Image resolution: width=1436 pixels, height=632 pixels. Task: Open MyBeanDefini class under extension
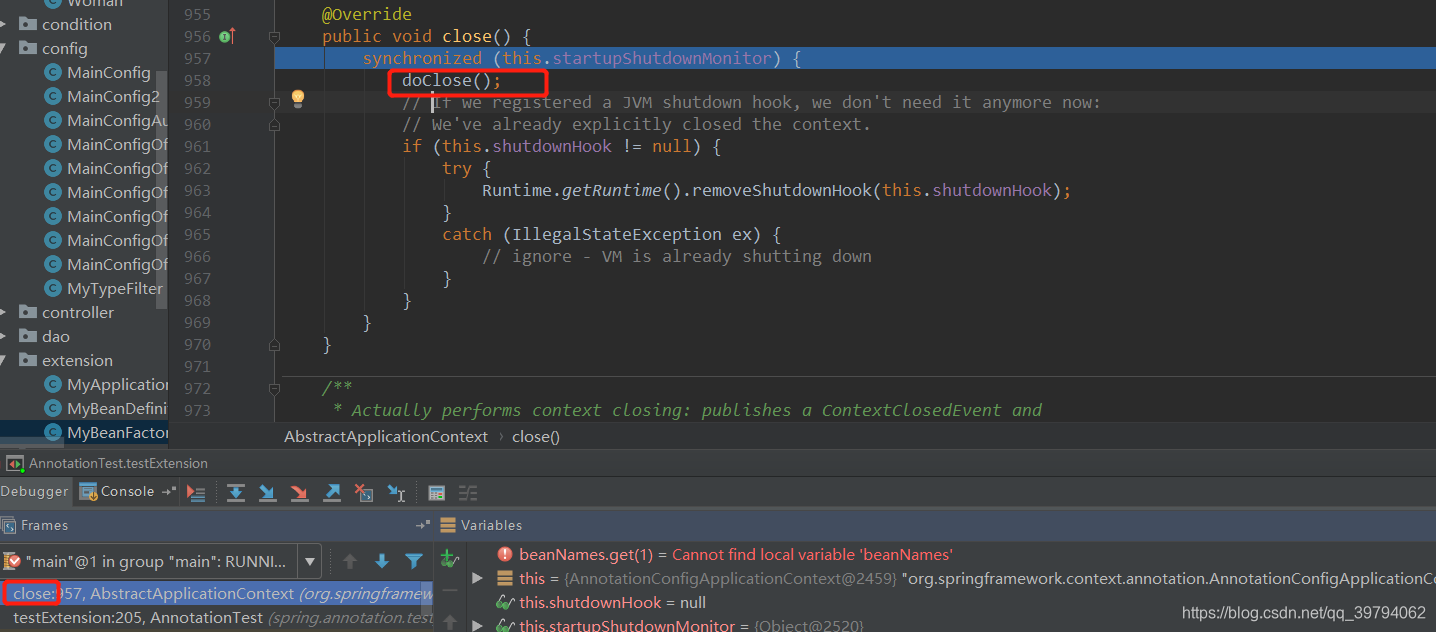click(x=118, y=408)
